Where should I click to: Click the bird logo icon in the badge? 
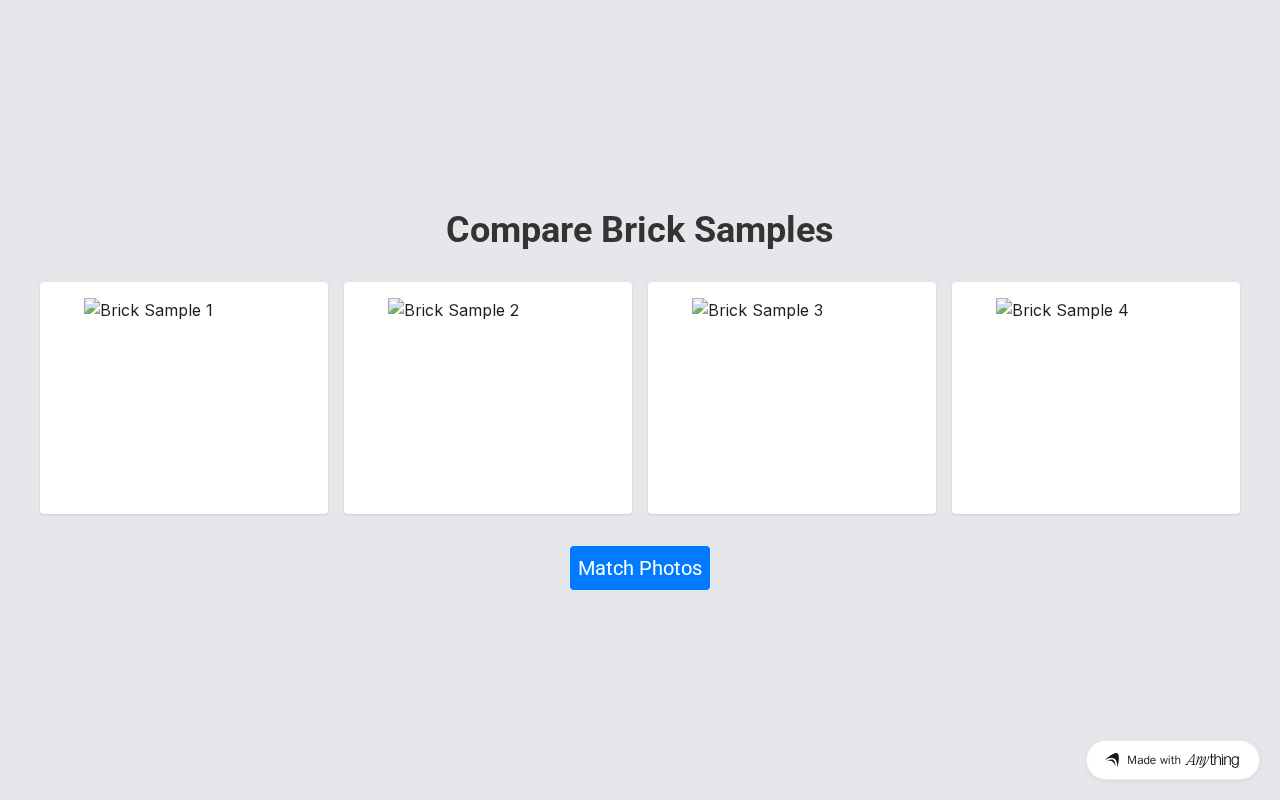(x=1112, y=760)
